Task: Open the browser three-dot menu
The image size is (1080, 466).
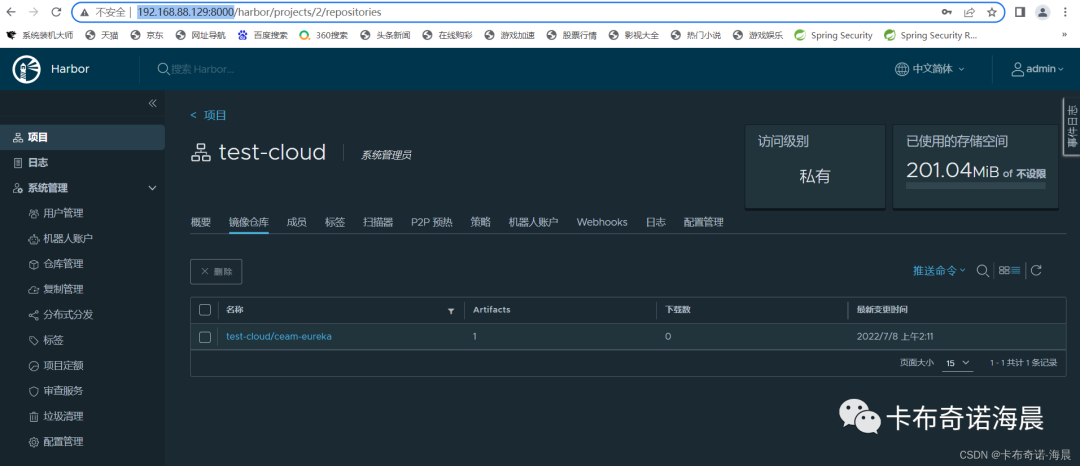Action: [1066, 12]
